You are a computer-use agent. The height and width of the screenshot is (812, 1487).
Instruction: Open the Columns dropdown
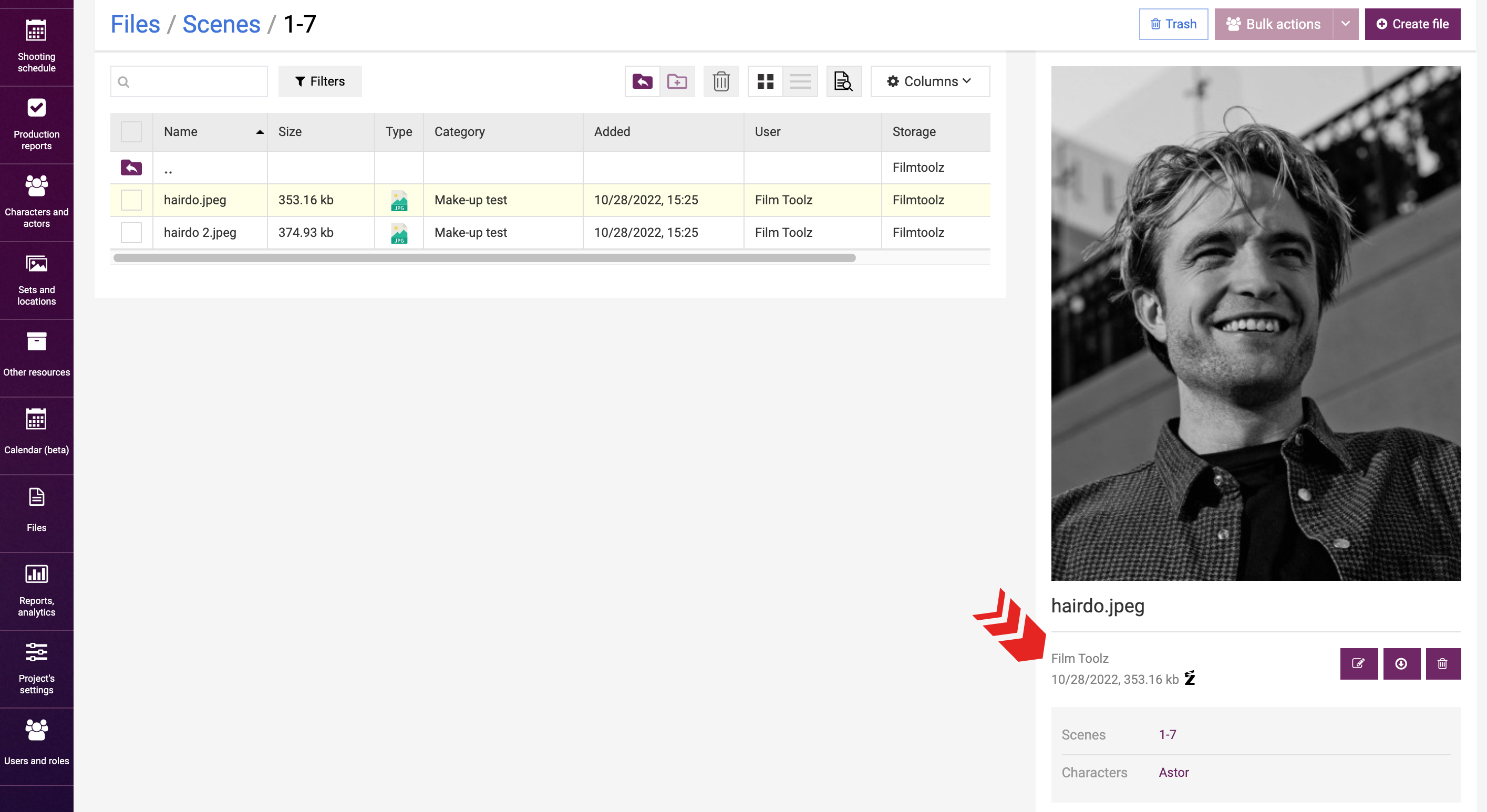pos(930,81)
